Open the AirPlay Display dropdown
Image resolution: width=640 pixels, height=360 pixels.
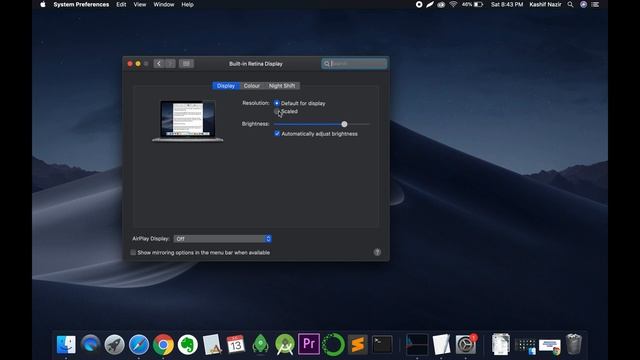coord(222,239)
